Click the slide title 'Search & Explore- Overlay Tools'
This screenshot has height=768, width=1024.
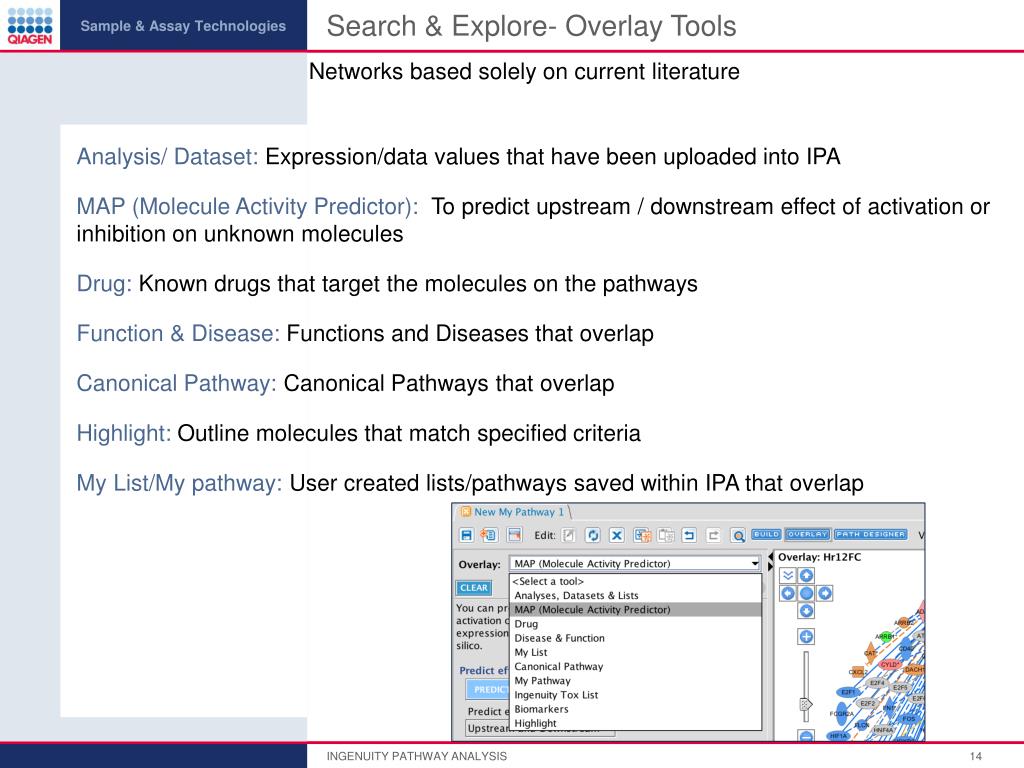(x=532, y=26)
